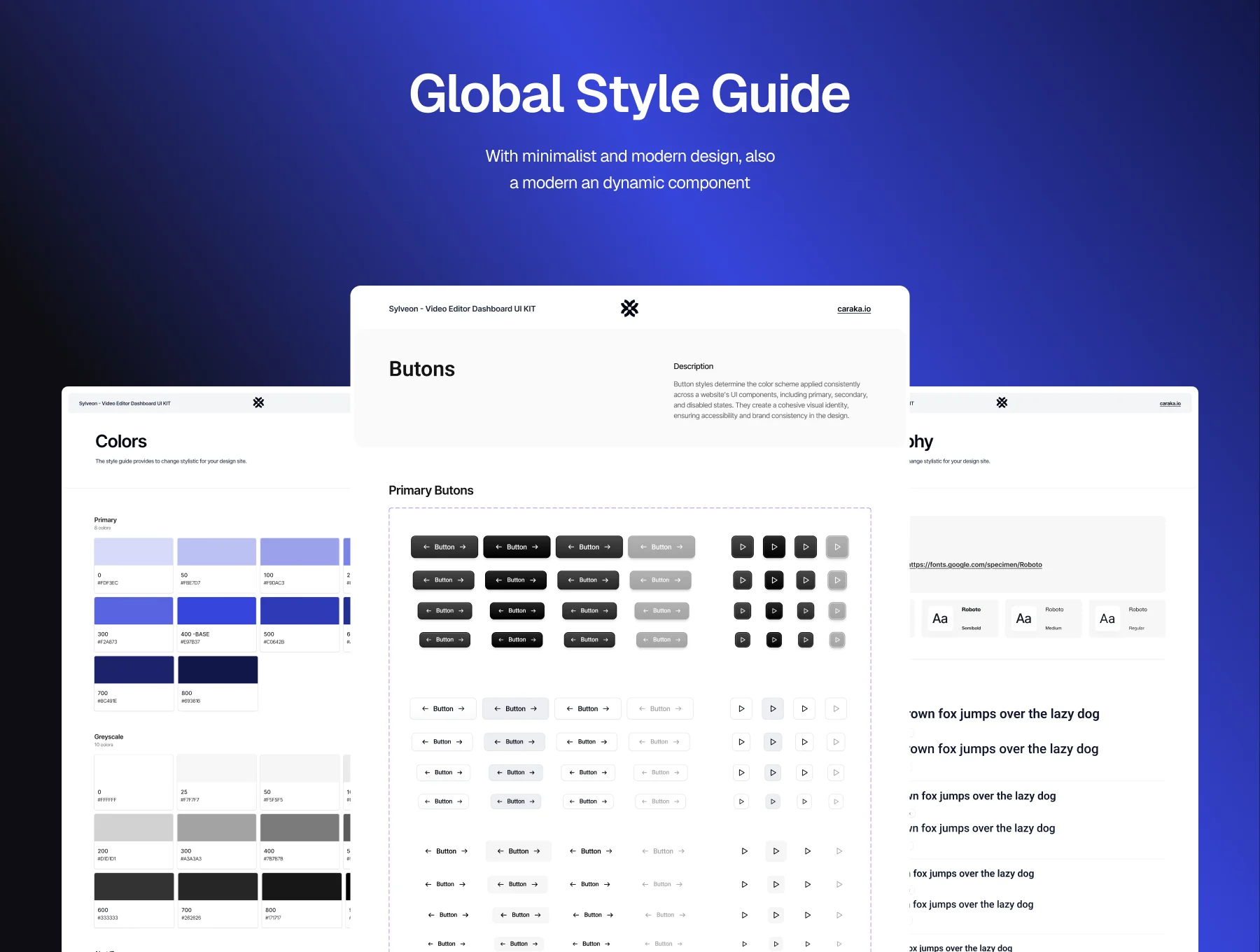1260x952 pixels.
Task: Open the caraka.io link on the Butons page
Action: pos(854,309)
